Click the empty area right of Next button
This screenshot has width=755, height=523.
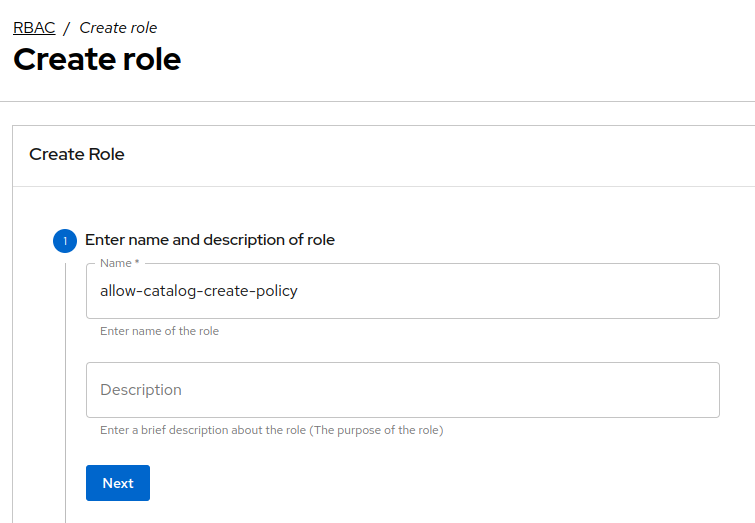coord(400,483)
